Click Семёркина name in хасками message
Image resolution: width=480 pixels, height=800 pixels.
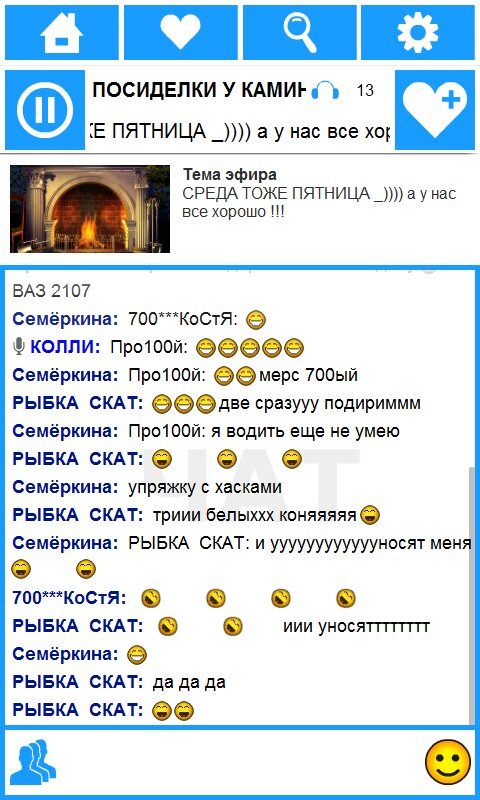coord(65,487)
